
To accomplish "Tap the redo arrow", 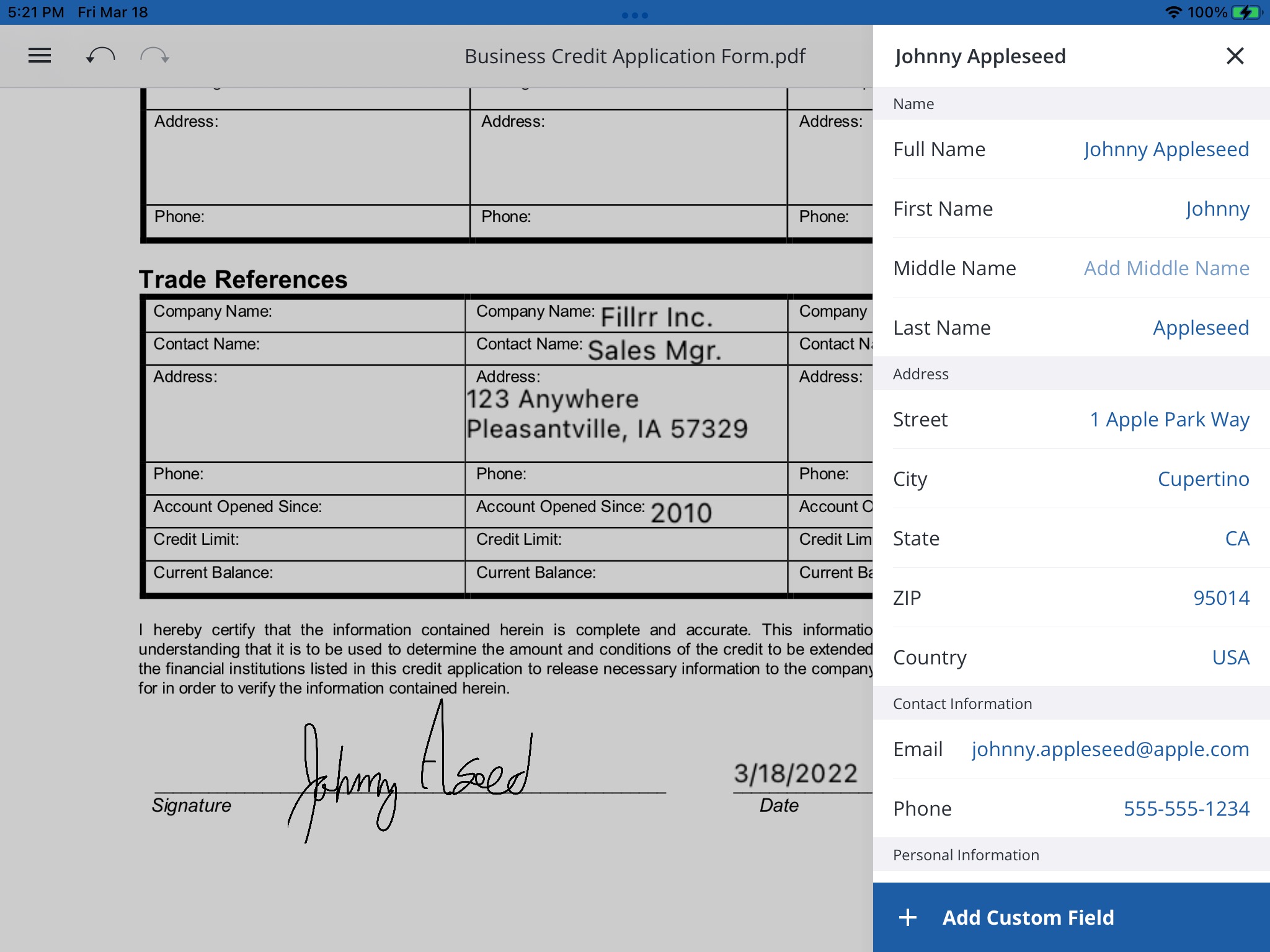I will tap(154, 56).
